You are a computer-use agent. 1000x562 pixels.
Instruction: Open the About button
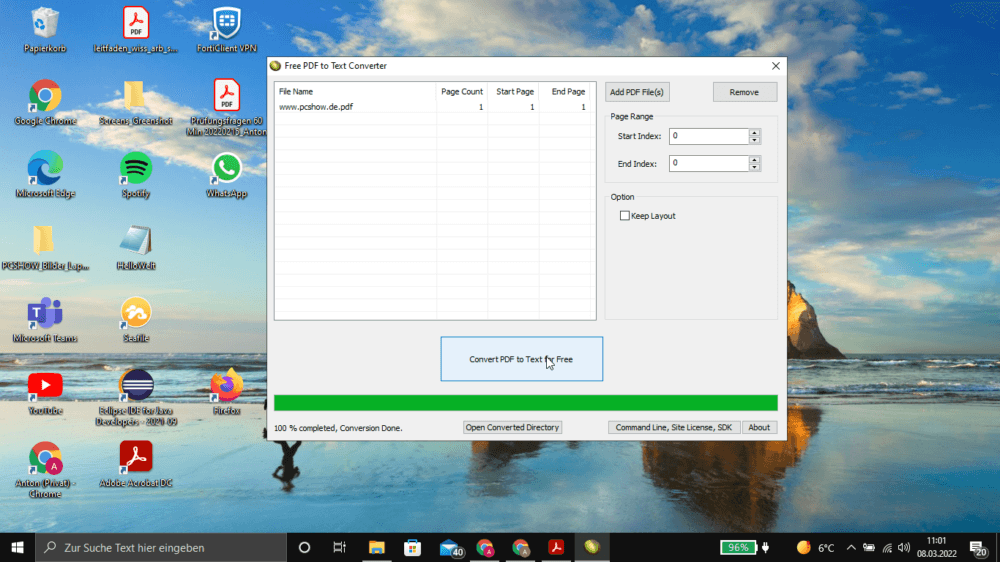click(759, 427)
